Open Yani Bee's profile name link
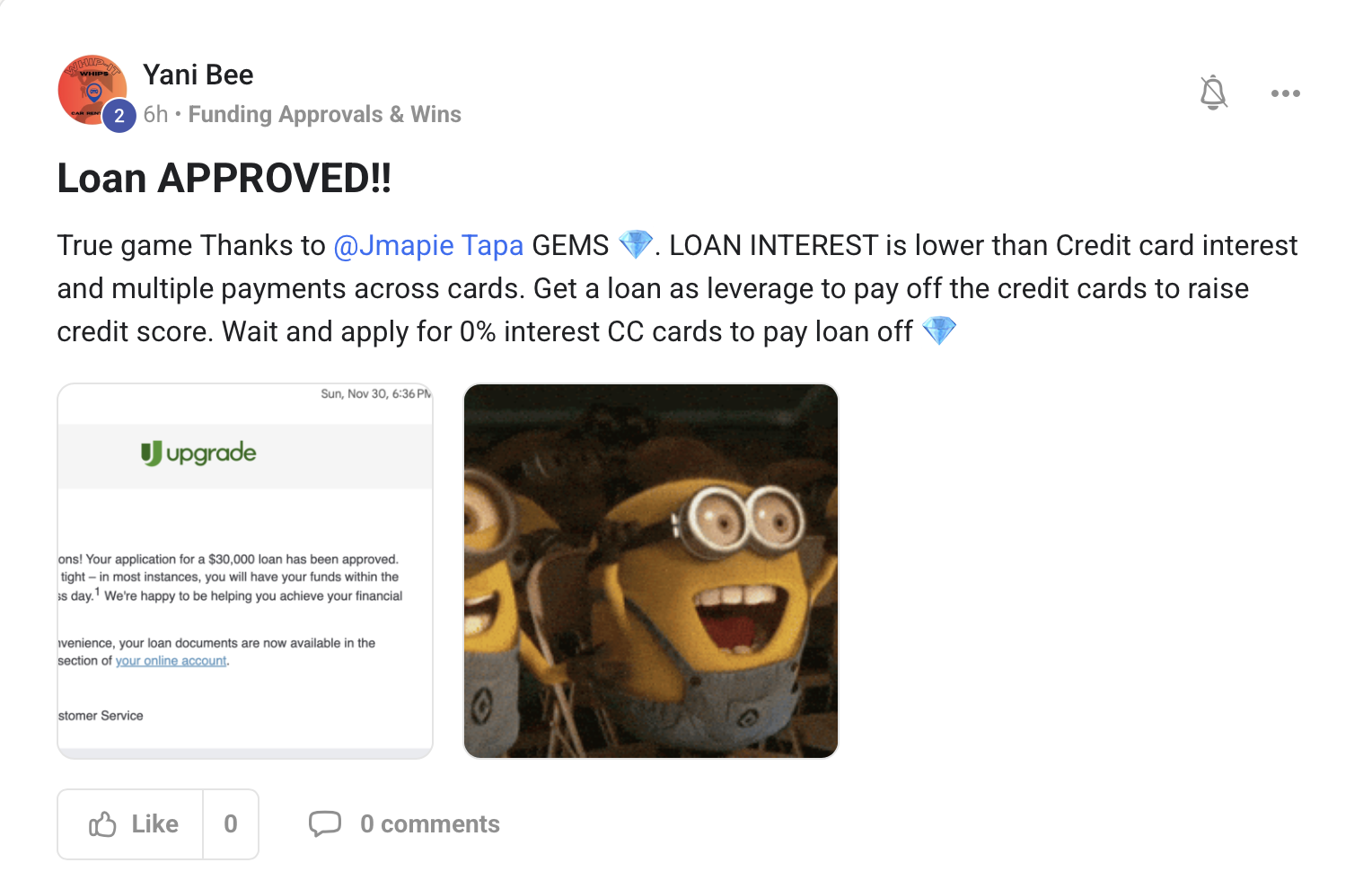The width and height of the screenshot is (1372, 889). 198,75
